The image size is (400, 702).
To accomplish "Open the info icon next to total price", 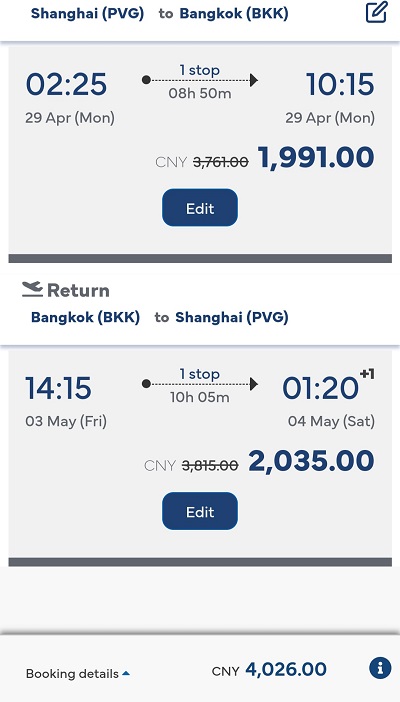I will point(380,668).
